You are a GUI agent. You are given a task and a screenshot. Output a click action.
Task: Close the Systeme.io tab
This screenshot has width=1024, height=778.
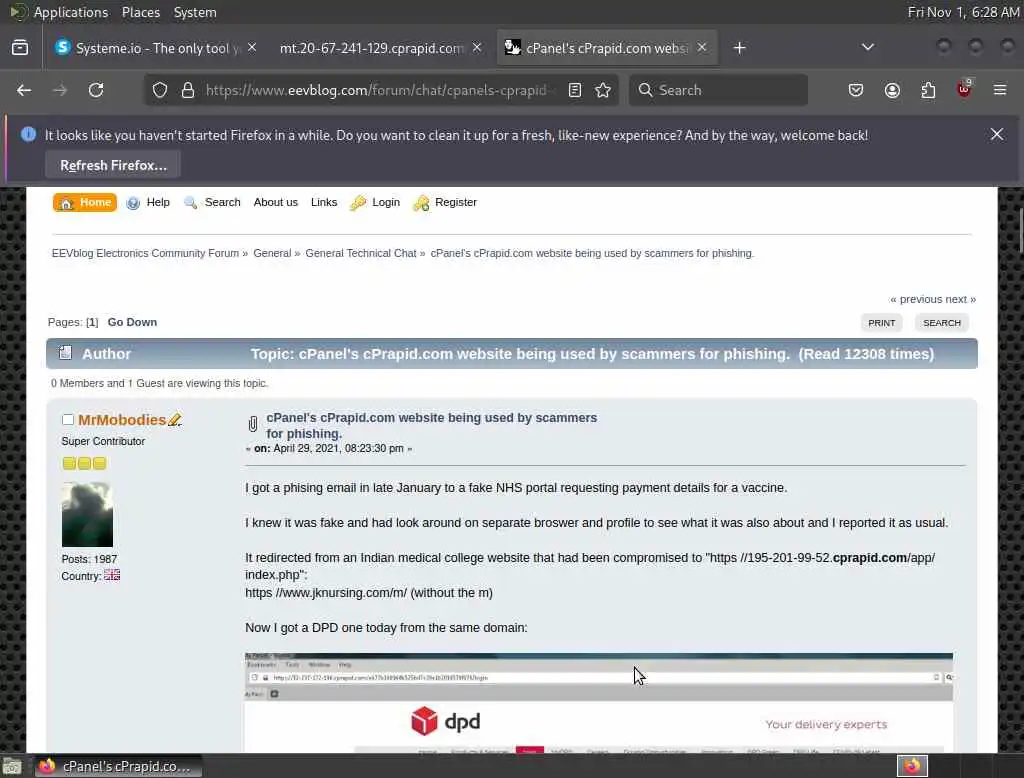pyautogui.click(x=252, y=48)
